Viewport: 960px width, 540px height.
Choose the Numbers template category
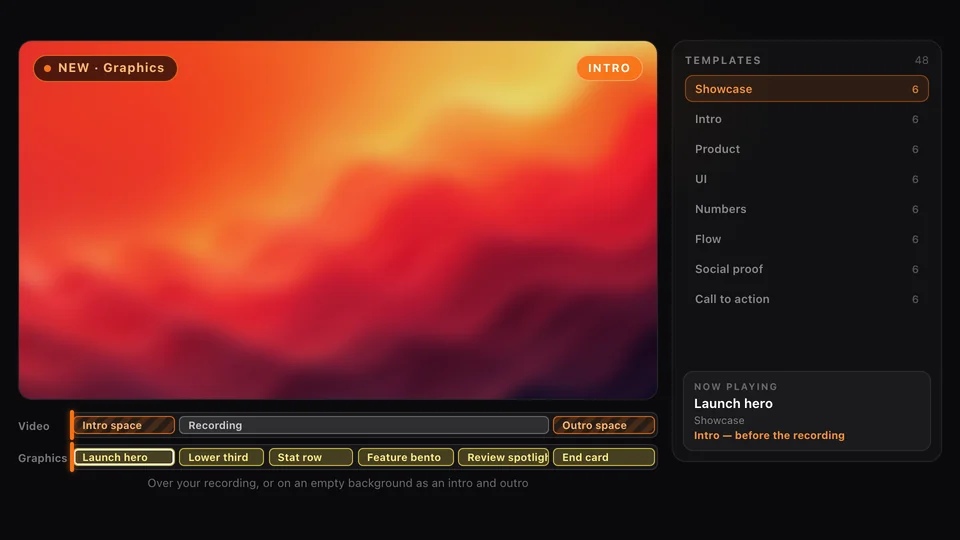click(806, 209)
